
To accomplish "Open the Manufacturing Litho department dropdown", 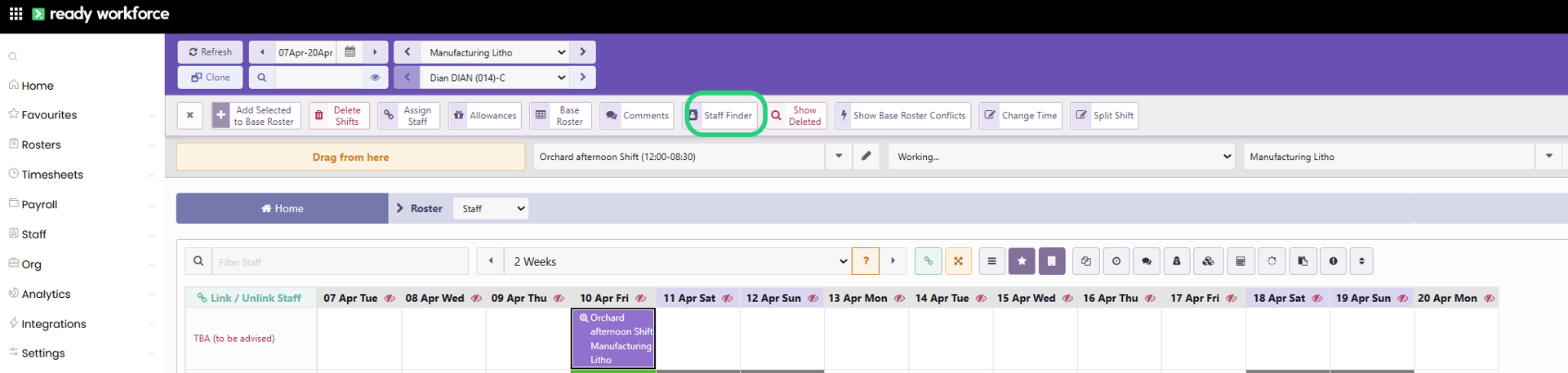I will [x=497, y=52].
